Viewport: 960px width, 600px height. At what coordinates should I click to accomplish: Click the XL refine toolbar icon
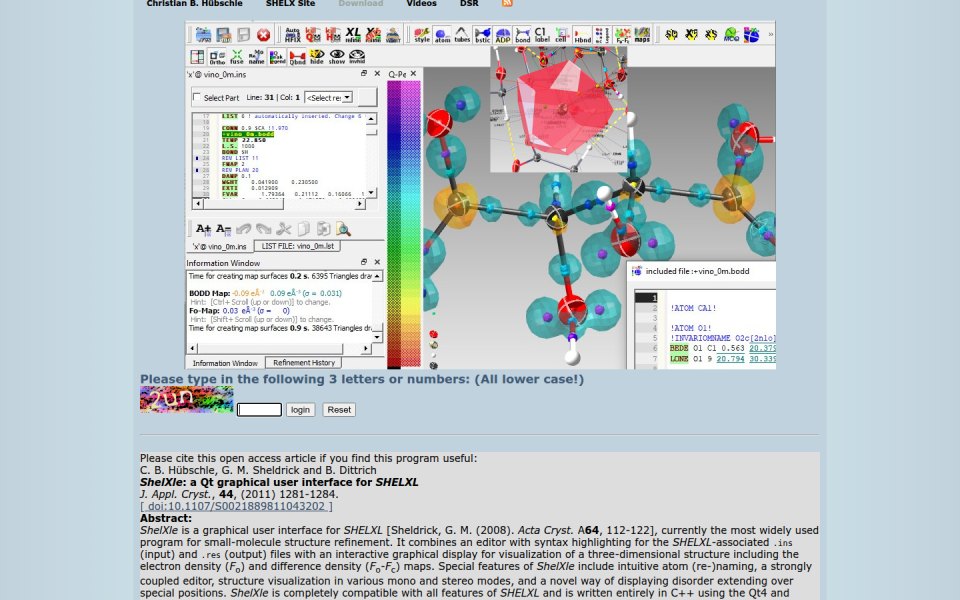[353, 35]
